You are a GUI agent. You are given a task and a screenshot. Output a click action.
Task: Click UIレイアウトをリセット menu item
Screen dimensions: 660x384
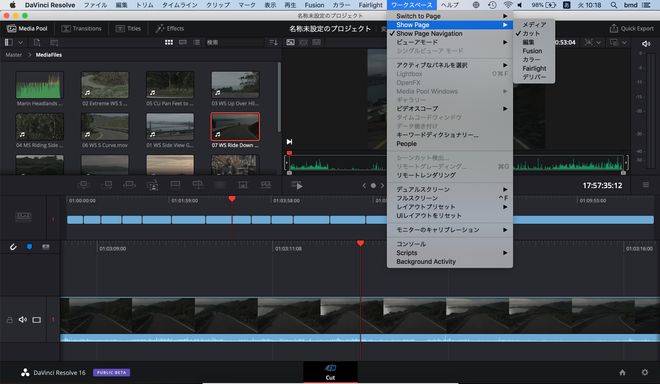(450, 216)
